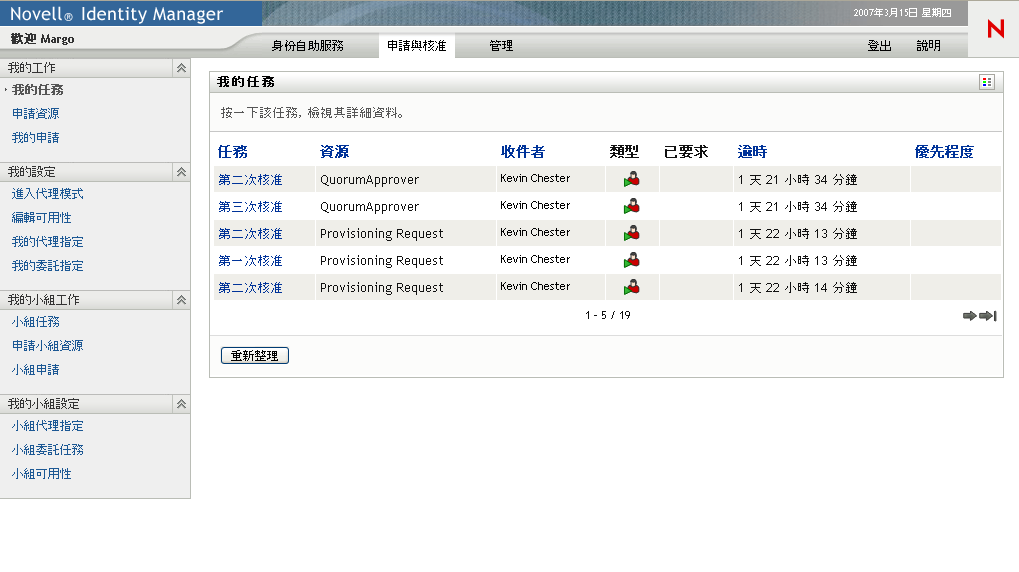The image size is (1019, 572).
Task: Open the 身份自助服務 tab
Action: click(x=307, y=46)
